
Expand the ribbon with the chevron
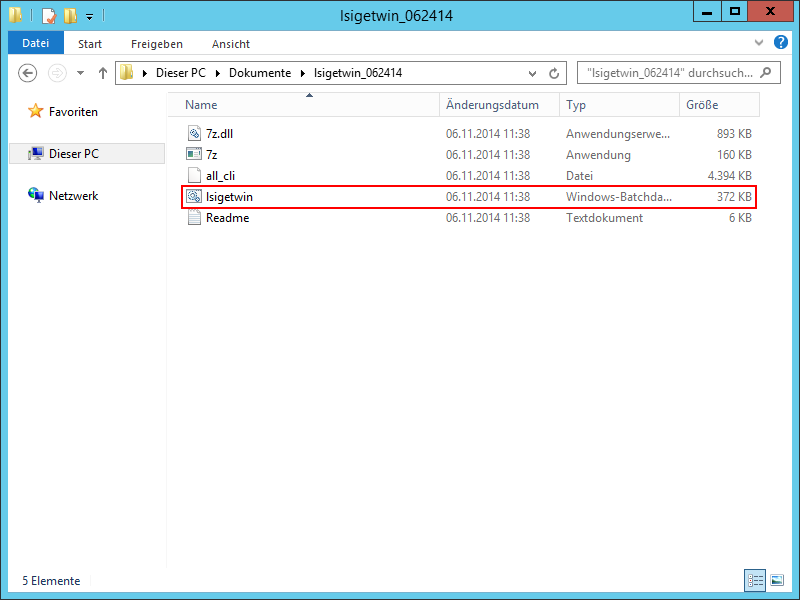point(759,42)
